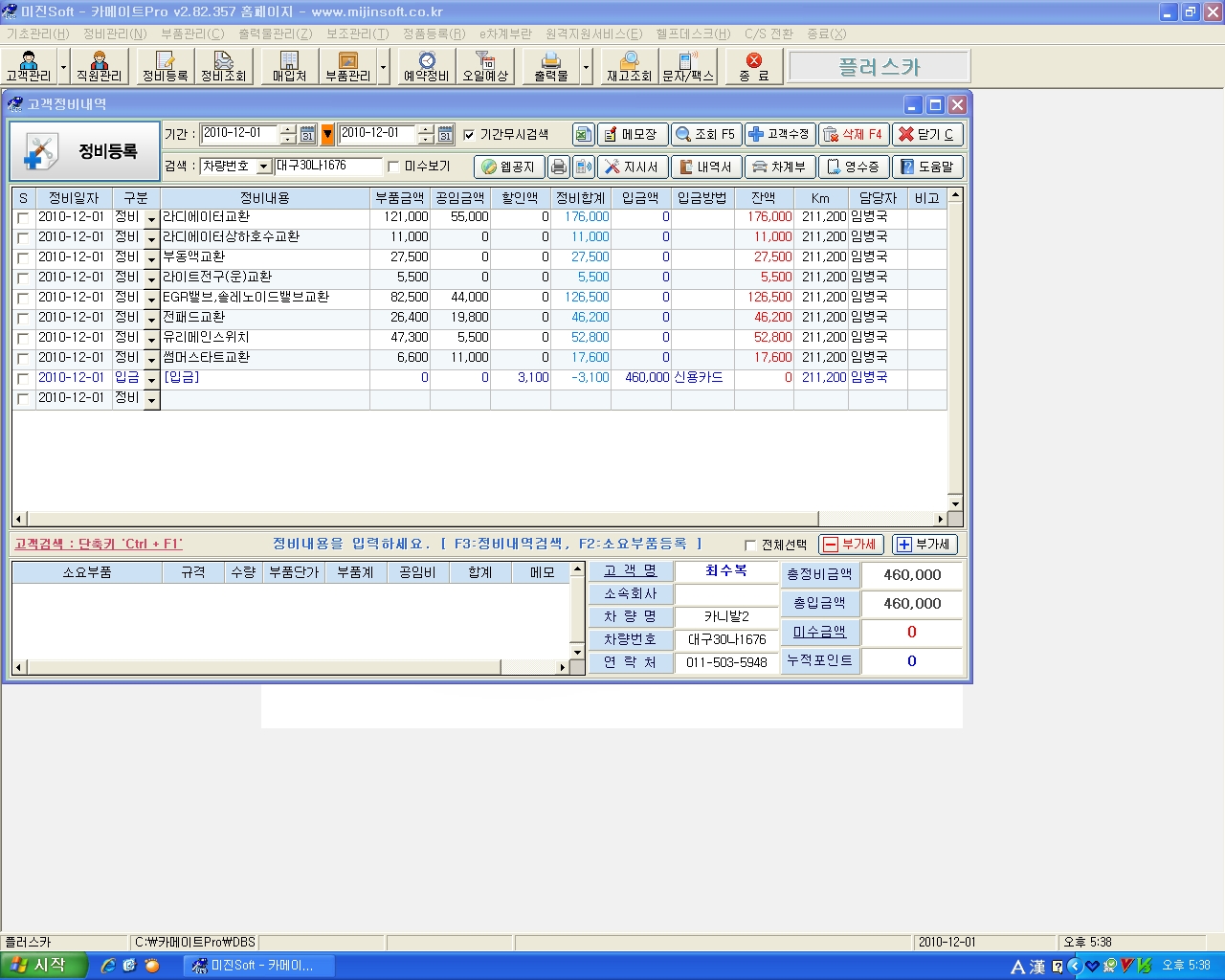Click the 고객검색 shortcut link

[99, 544]
